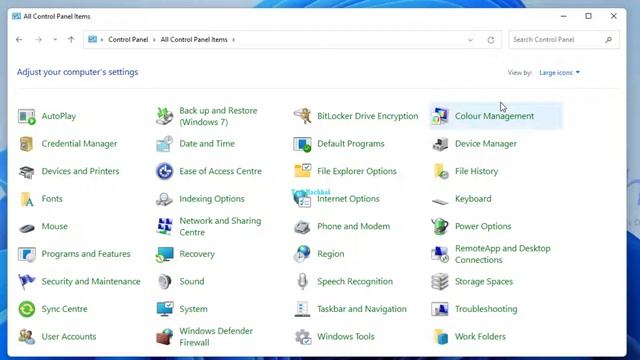The image size is (640, 360).
Task: Click the Ease of Access Centre icon
Action: tap(164, 171)
